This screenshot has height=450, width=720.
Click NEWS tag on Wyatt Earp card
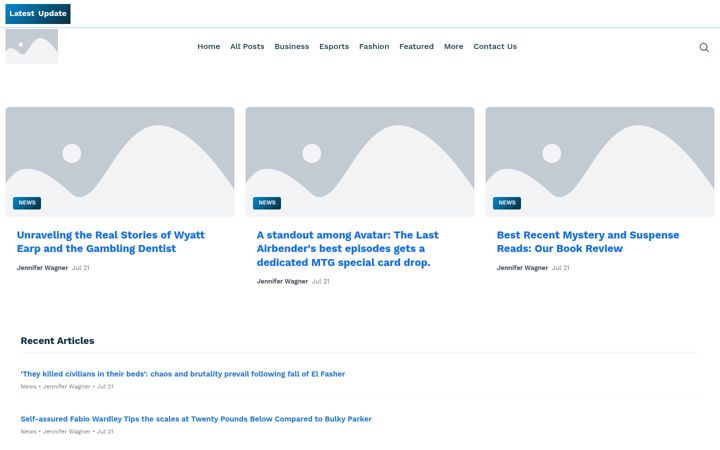coord(27,203)
